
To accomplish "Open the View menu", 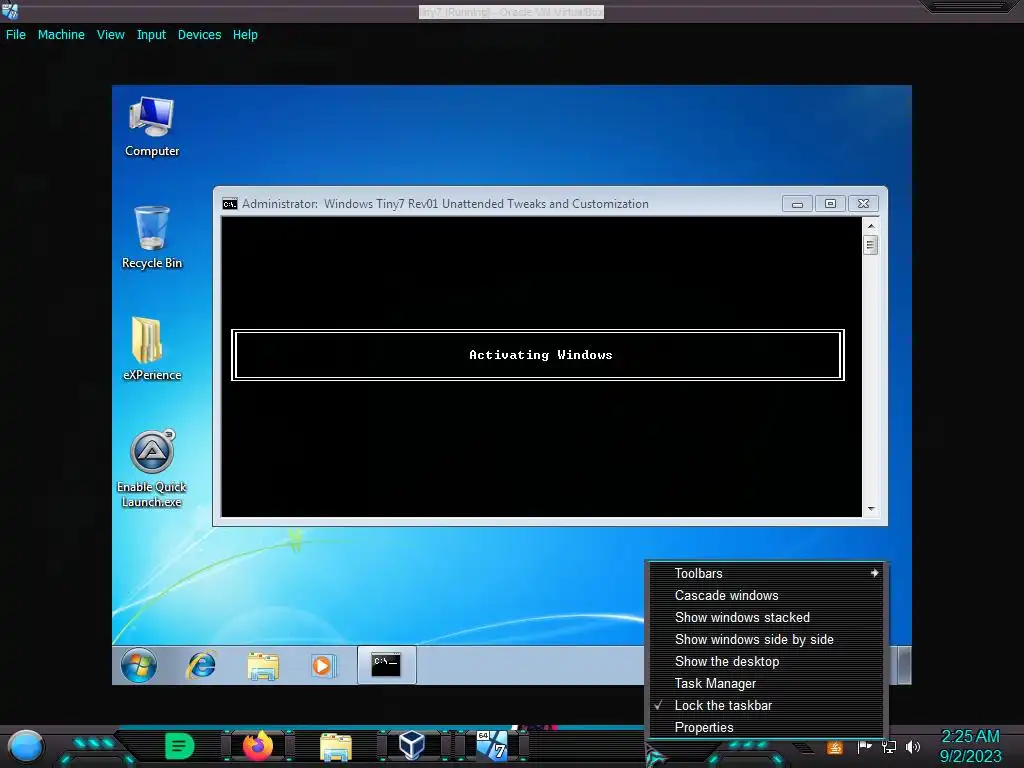I will [x=110, y=35].
